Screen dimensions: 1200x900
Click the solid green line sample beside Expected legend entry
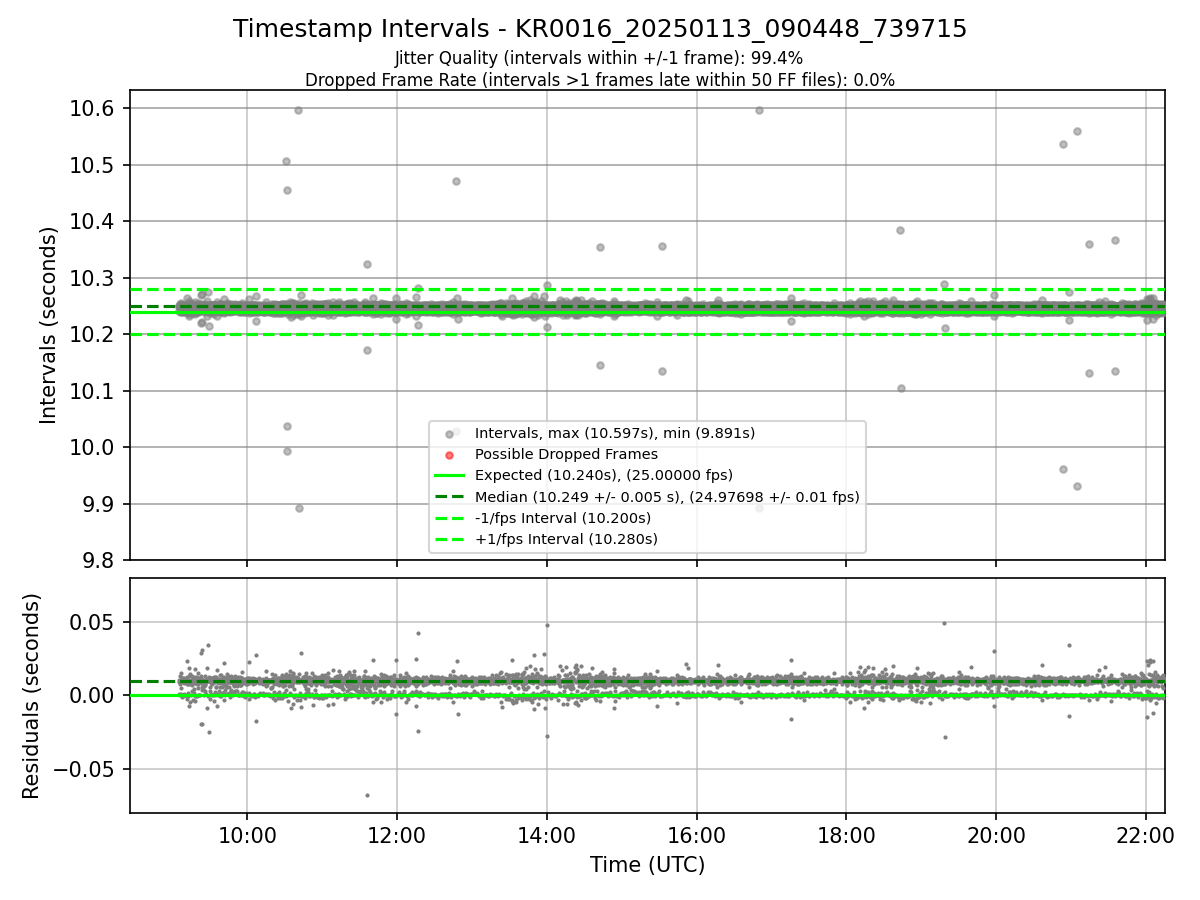tap(449, 476)
